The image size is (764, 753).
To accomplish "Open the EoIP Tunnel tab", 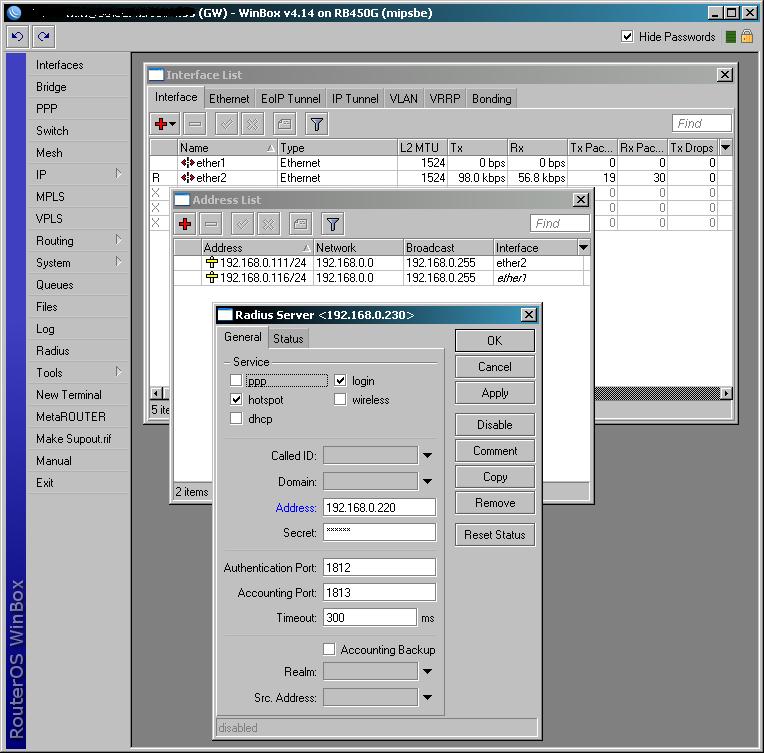I will [290, 99].
